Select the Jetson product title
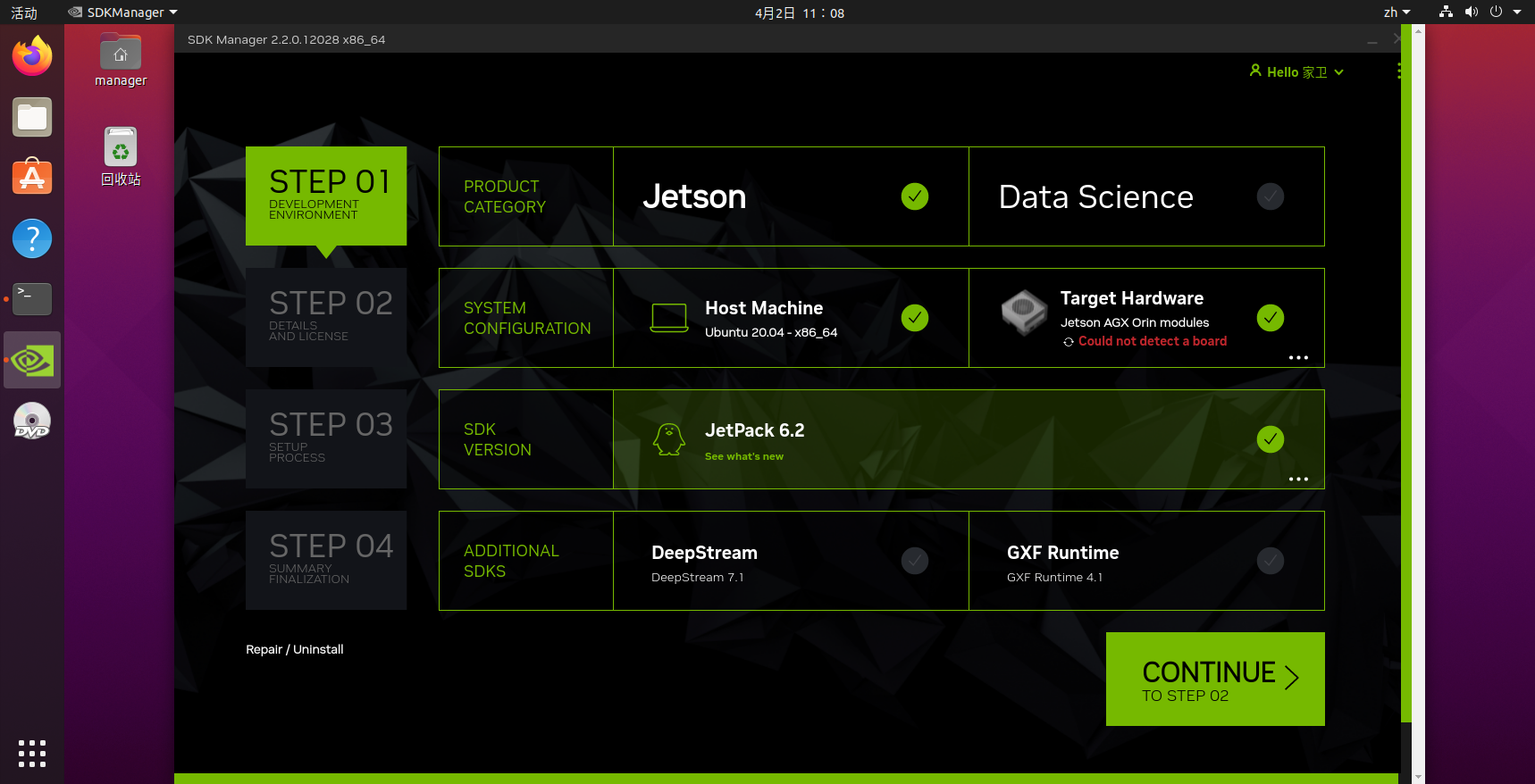Image resolution: width=1535 pixels, height=784 pixels. pyautogui.click(x=694, y=196)
